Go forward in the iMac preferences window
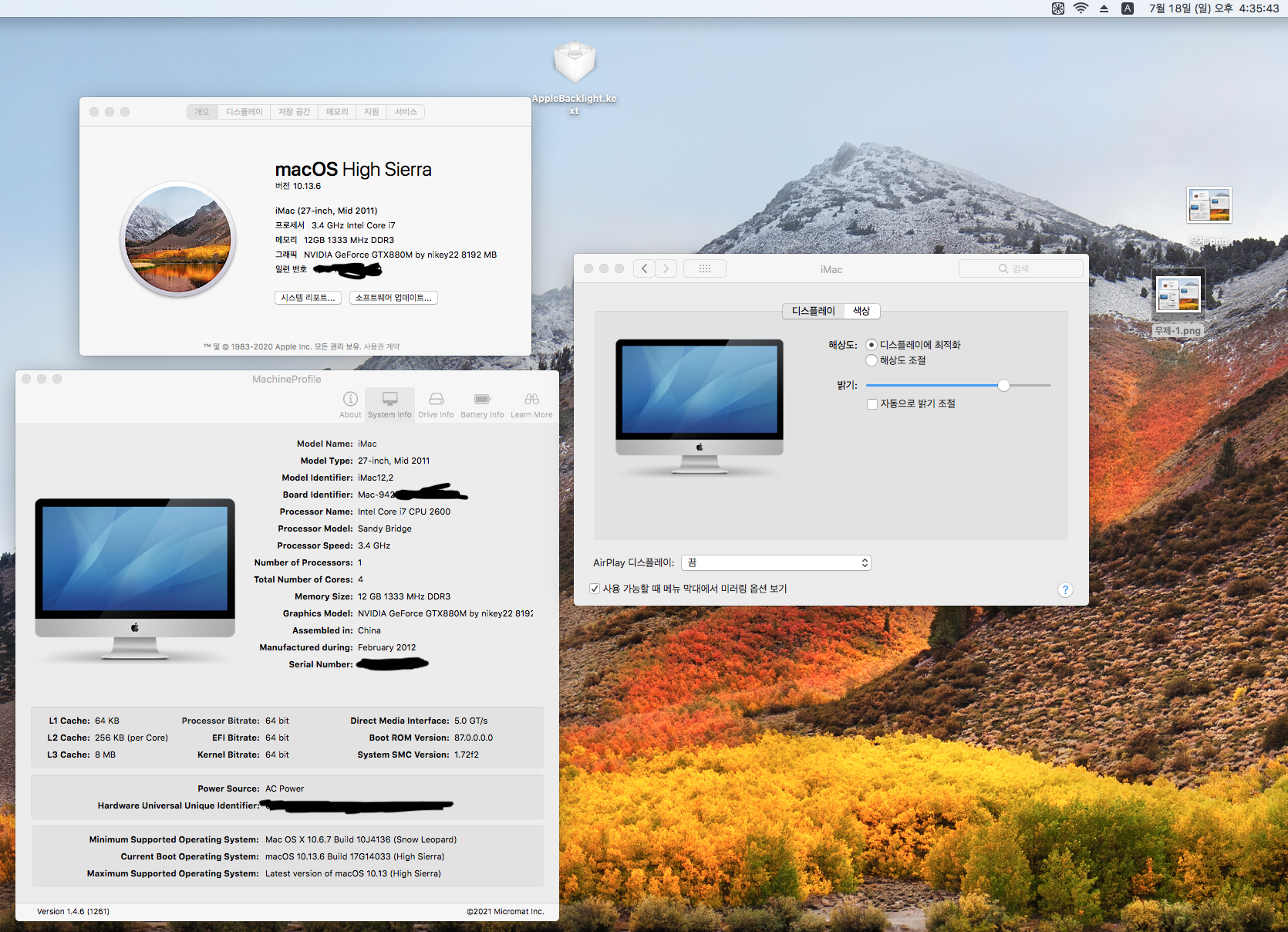Image resolution: width=1288 pixels, height=932 pixels. point(666,268)
